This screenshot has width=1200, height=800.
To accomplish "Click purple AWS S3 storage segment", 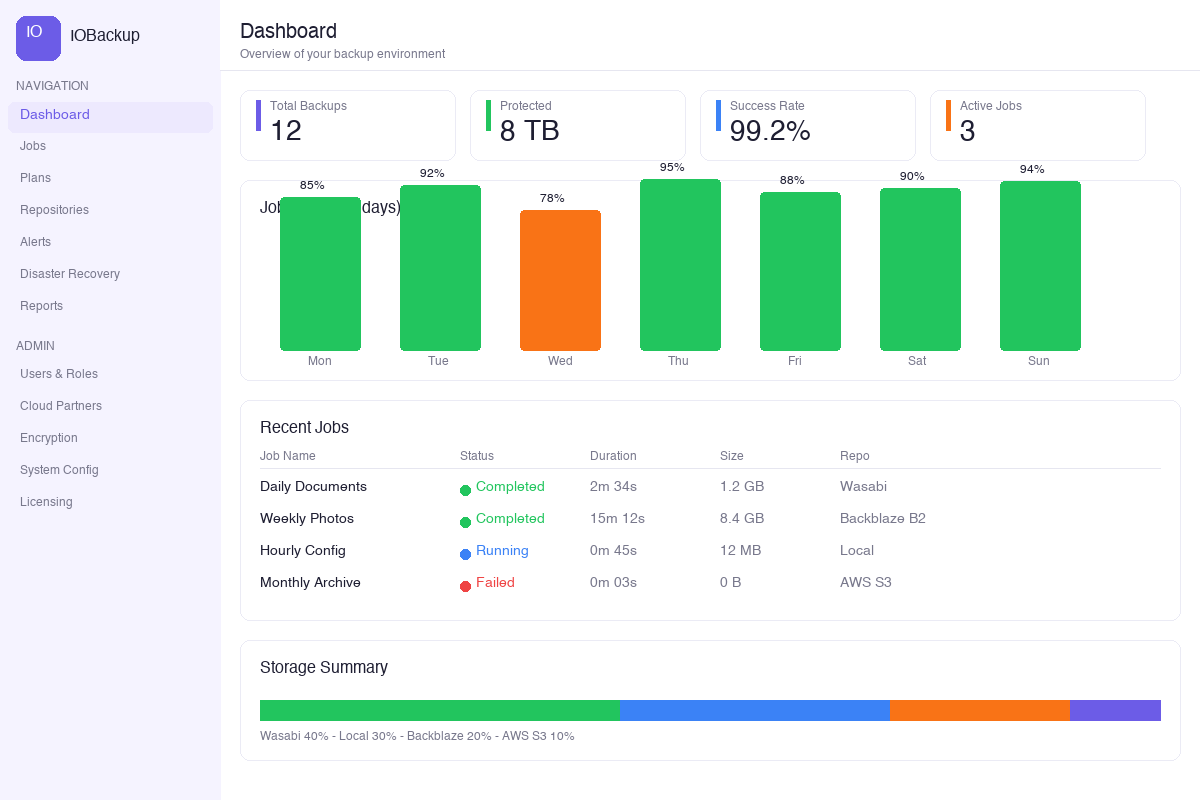I will [x=1115, y=710].
